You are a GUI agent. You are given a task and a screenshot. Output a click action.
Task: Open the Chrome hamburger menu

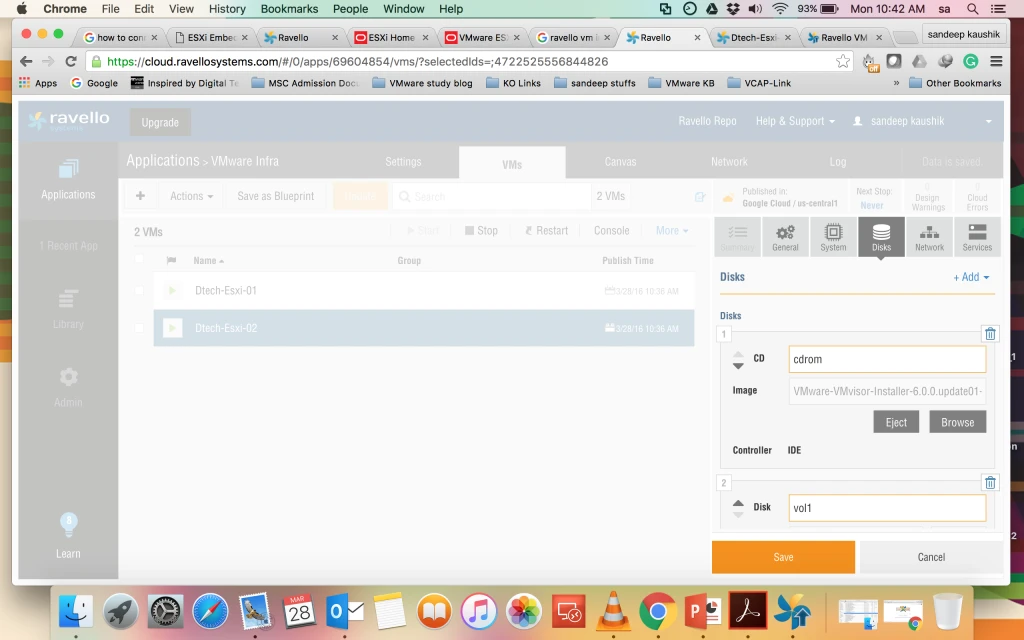pos(996,61)
